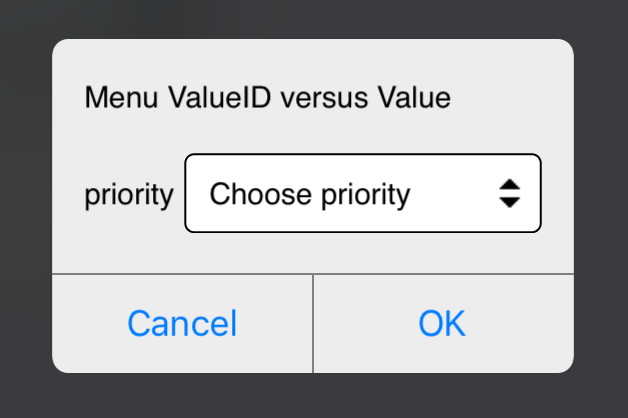Confirm the dialog with OK
The height and width of the screenshot is (418, 628).
[442, 323]
